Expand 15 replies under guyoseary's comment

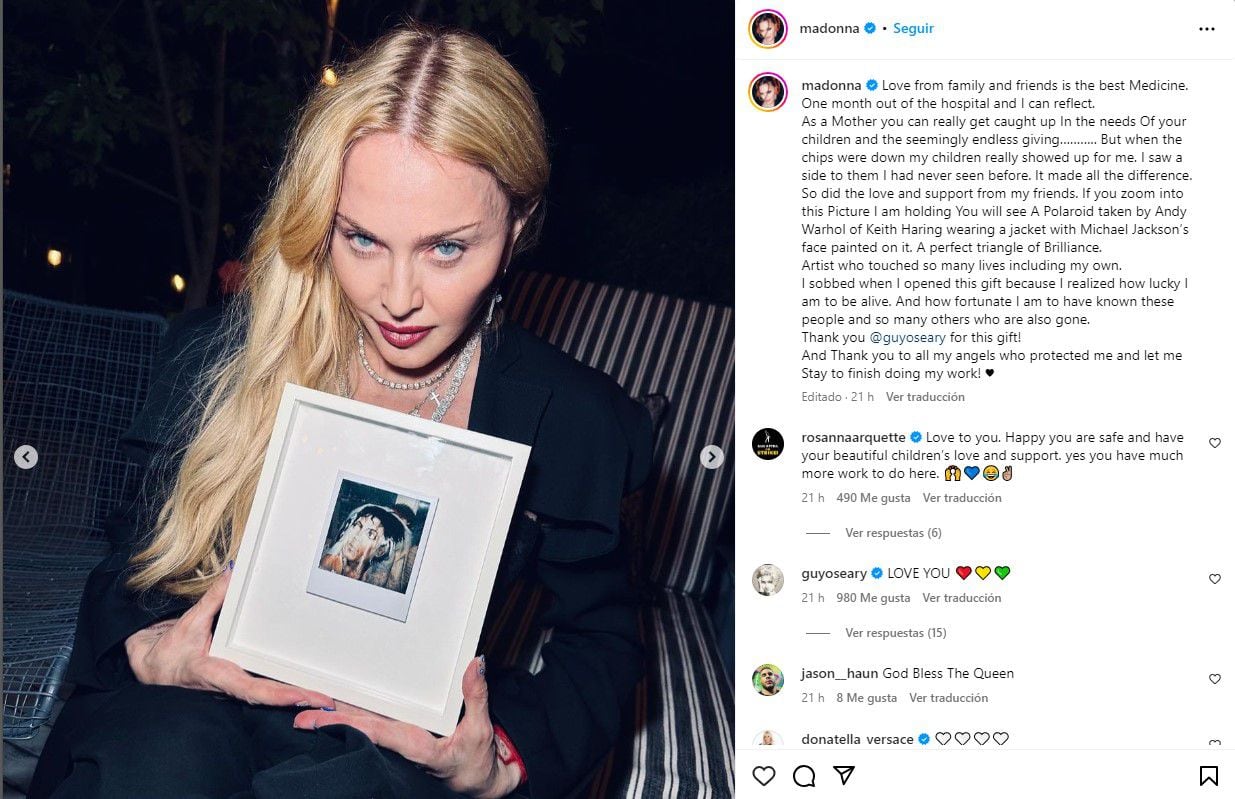(895, 633)
